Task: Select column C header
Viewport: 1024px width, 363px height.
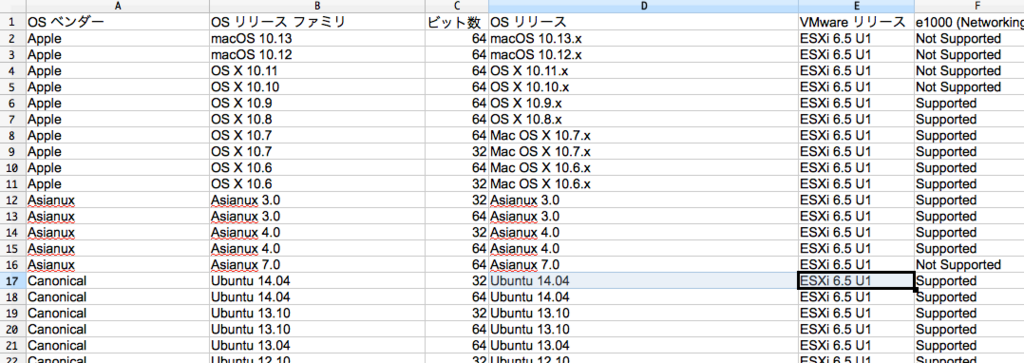Action: pyautogui.click(x=456, y=6)
